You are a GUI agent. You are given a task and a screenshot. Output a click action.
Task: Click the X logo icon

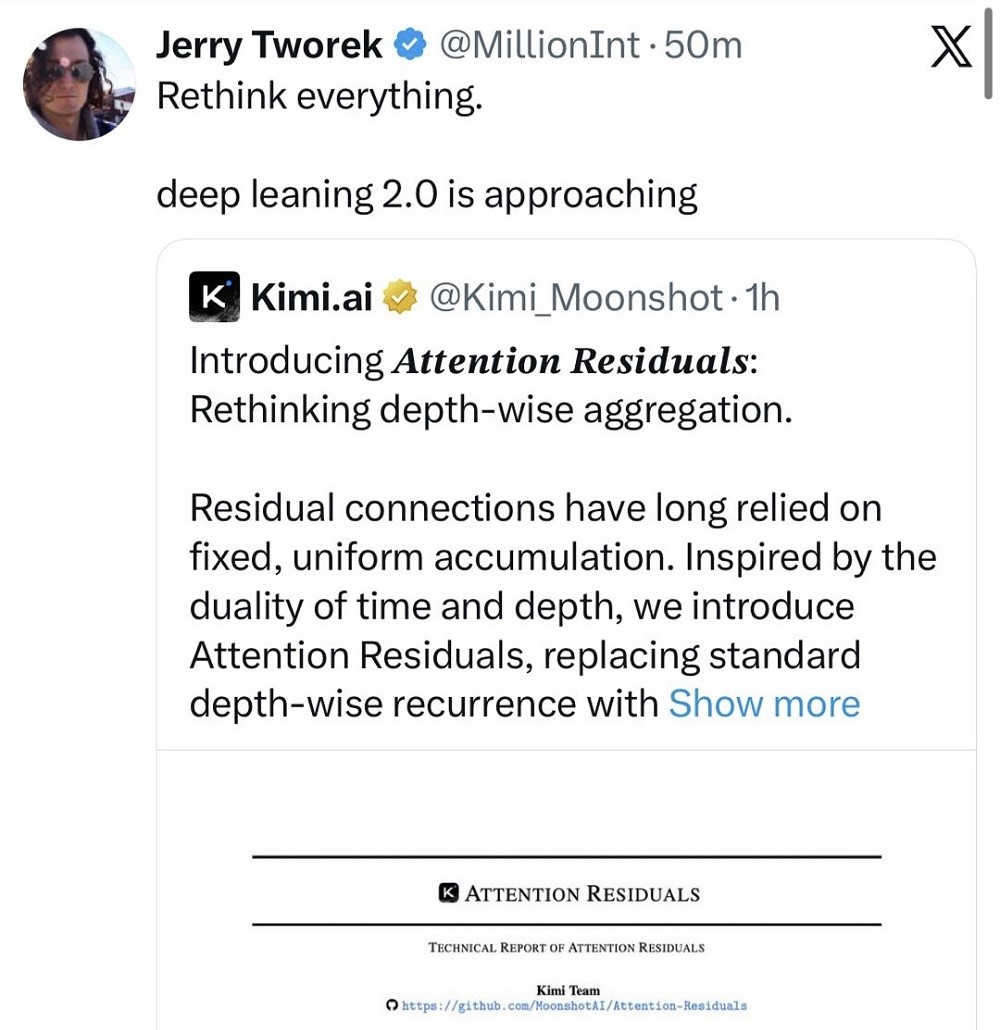point(950,47)
